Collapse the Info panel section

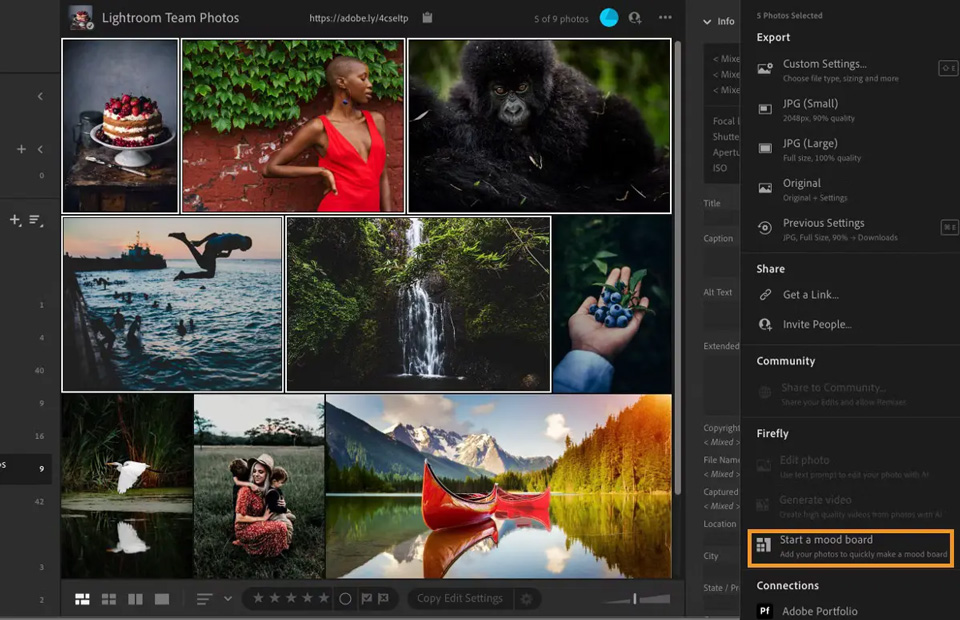coord(707,21)
